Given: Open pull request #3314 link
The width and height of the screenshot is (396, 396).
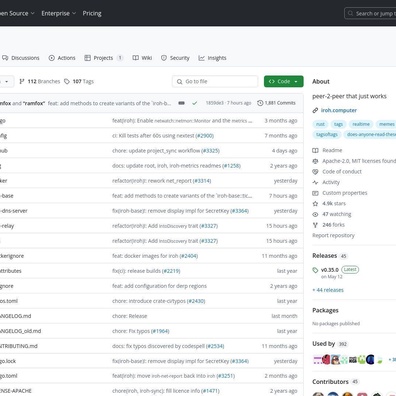Looking at the screenshot, I should tap(202, 181).
